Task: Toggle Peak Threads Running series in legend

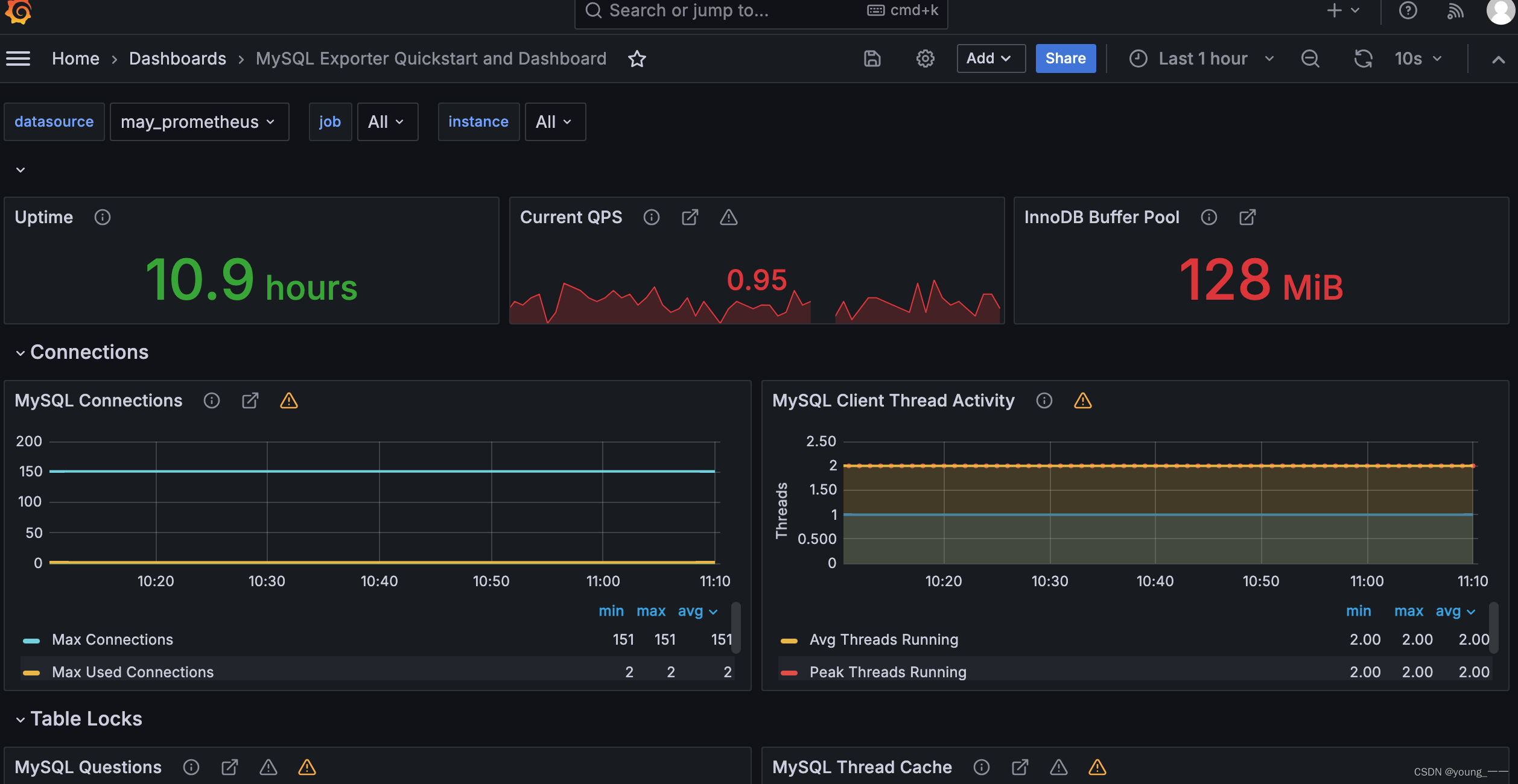Action: tap(888, 672)
